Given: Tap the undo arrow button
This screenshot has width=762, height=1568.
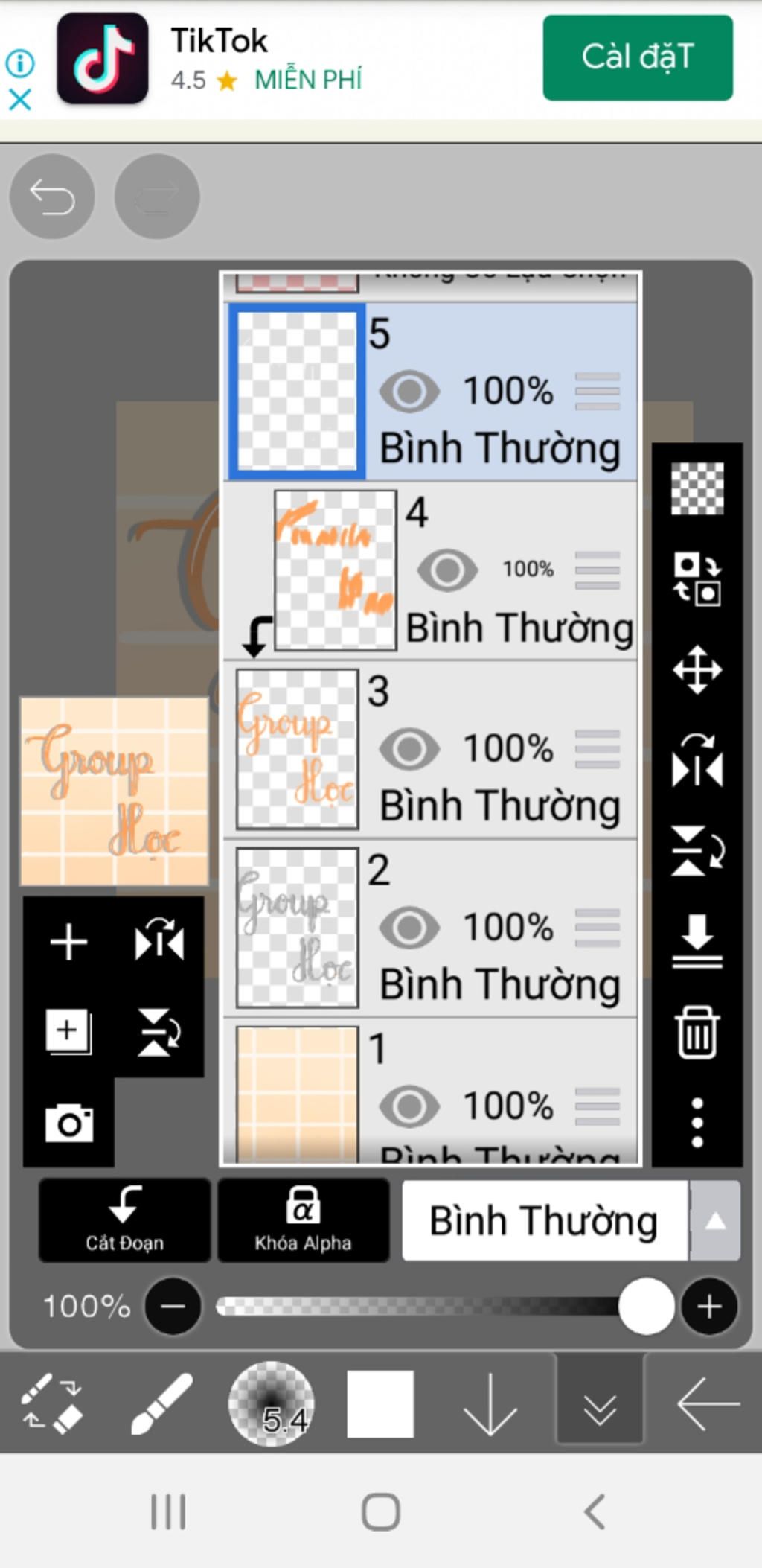Looking at the screenshot, I should [x=51, y=197].
